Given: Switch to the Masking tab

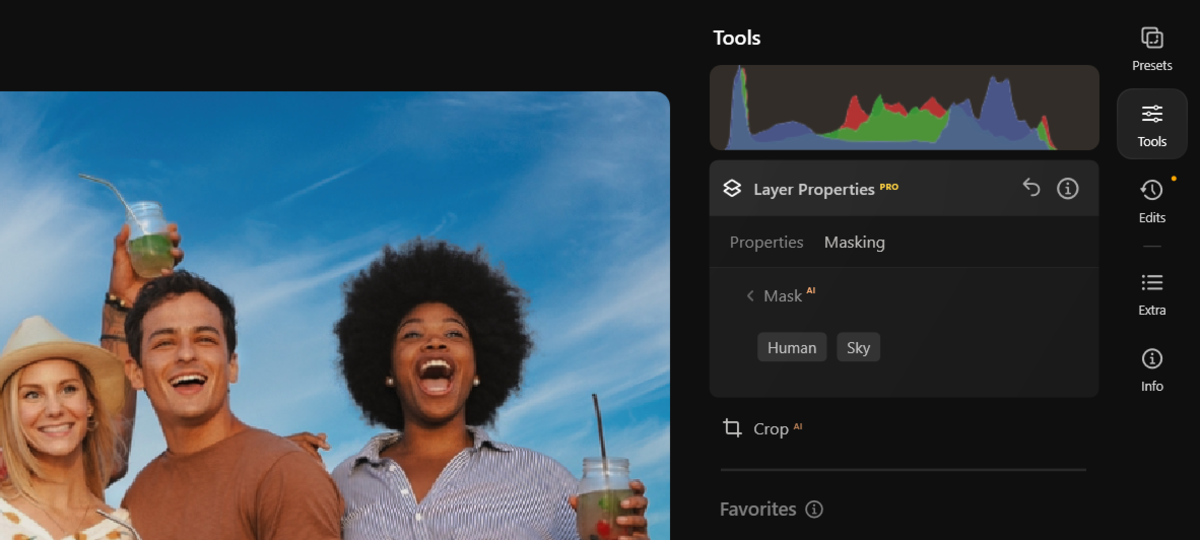Looking at the screenshot, I should pos(854,242).
